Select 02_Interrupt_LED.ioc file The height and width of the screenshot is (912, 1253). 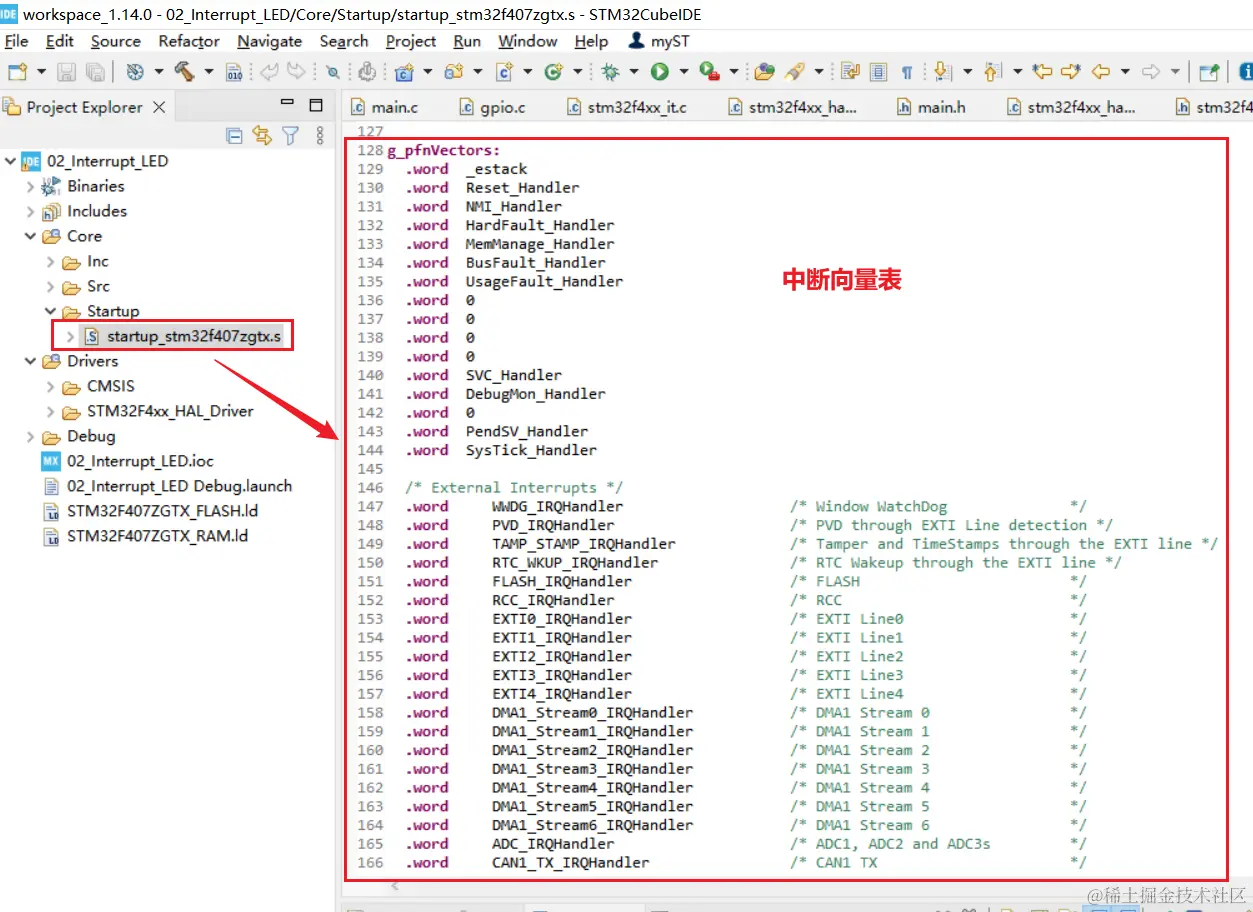(x=127, y=461)
